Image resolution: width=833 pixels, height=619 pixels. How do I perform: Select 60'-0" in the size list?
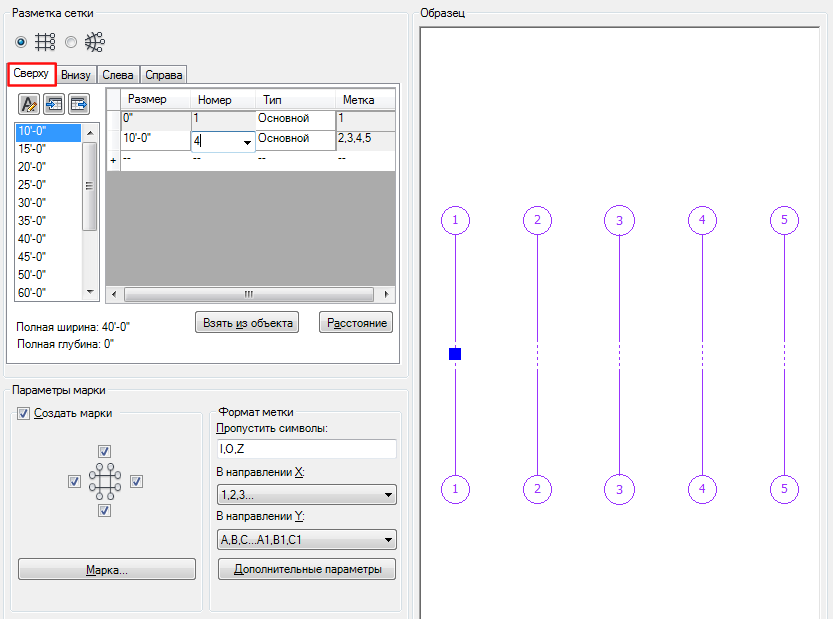[48, 293]
